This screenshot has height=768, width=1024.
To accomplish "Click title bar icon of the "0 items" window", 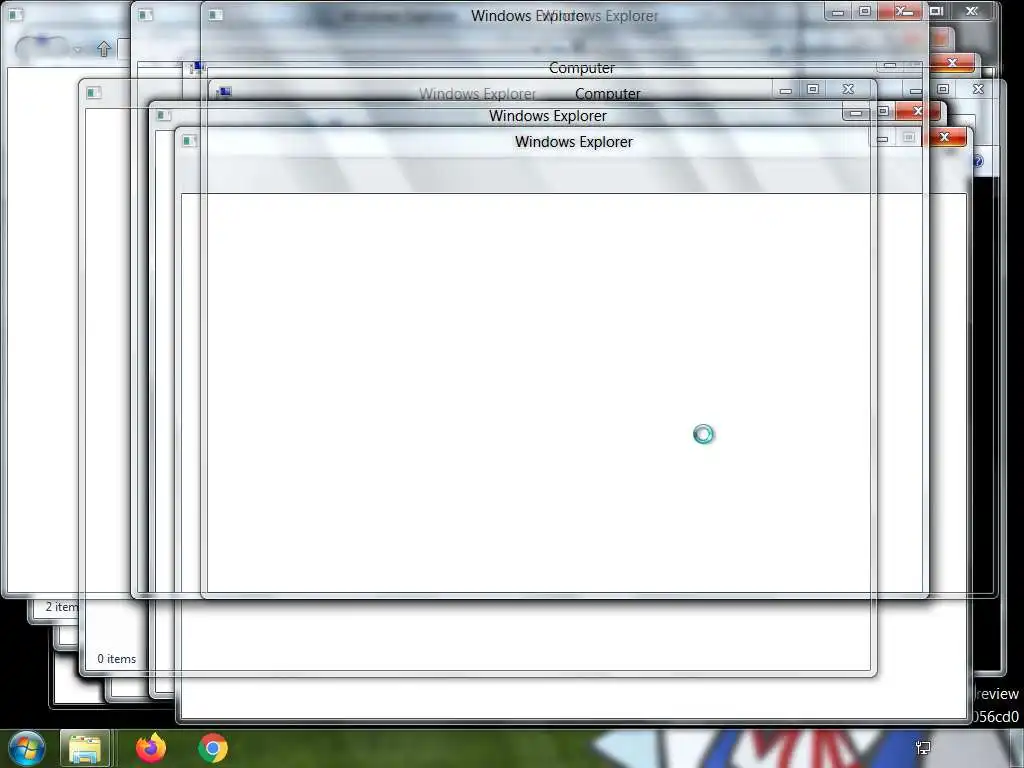I will tap(94, 93).
